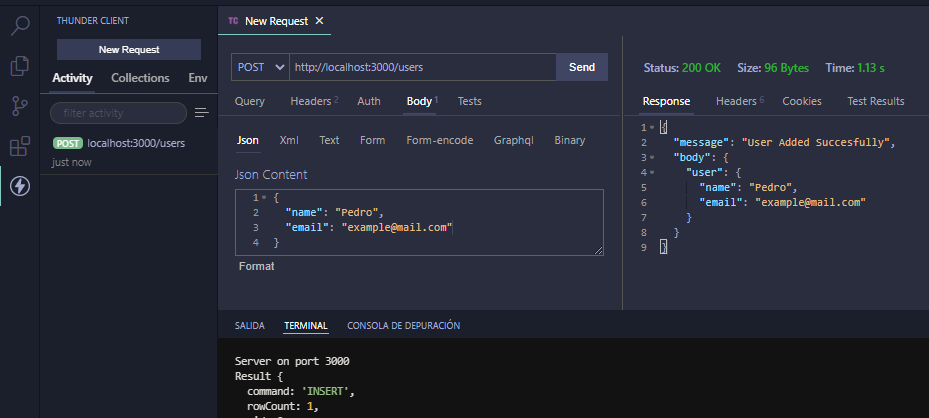Viewport: 929px width, 418px height.
Task: Click the "just now" activity timestamp
Action: (x=72, y=162)
